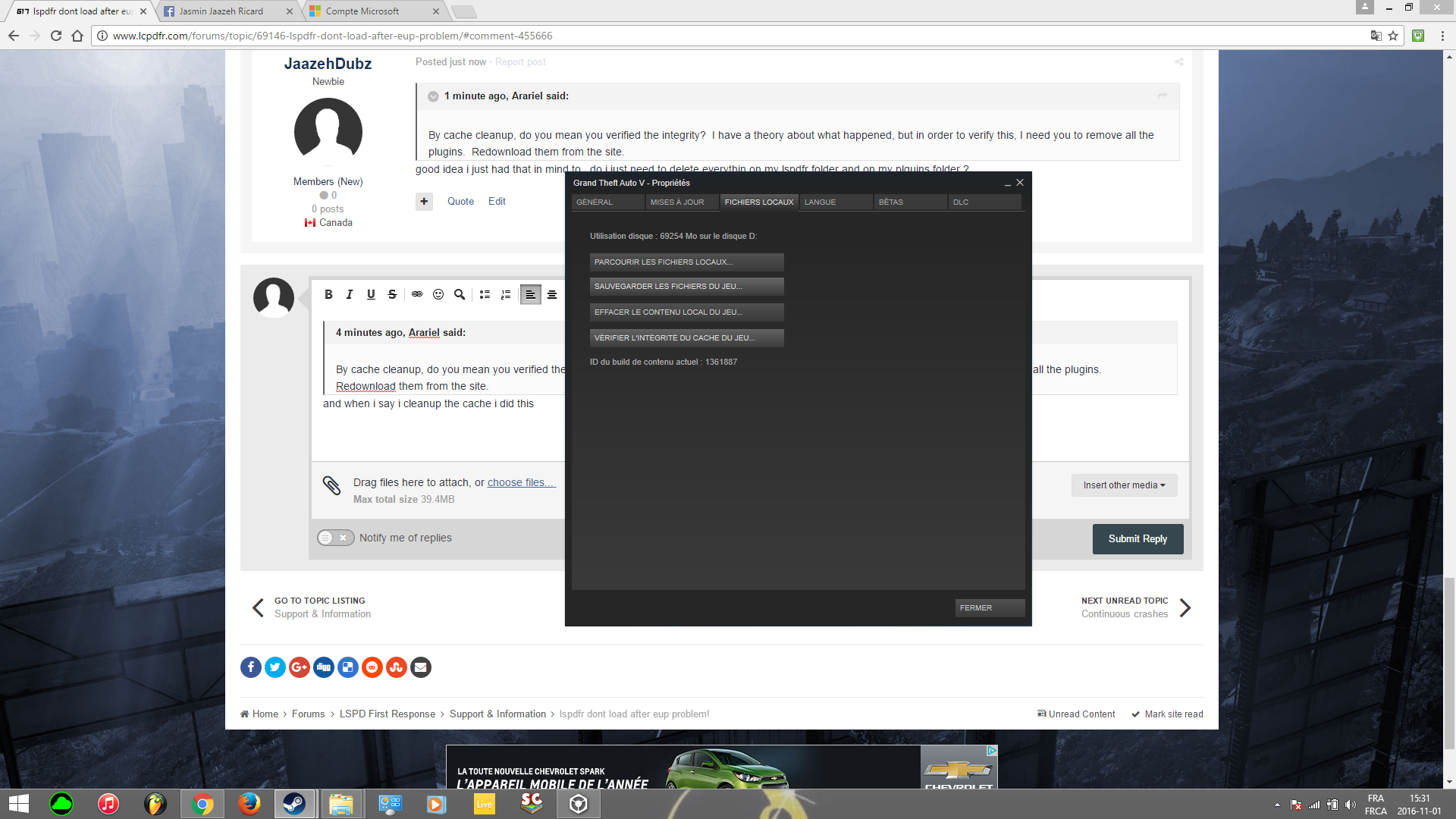Go to next unread topic arrow

(x=1185, y=607)
